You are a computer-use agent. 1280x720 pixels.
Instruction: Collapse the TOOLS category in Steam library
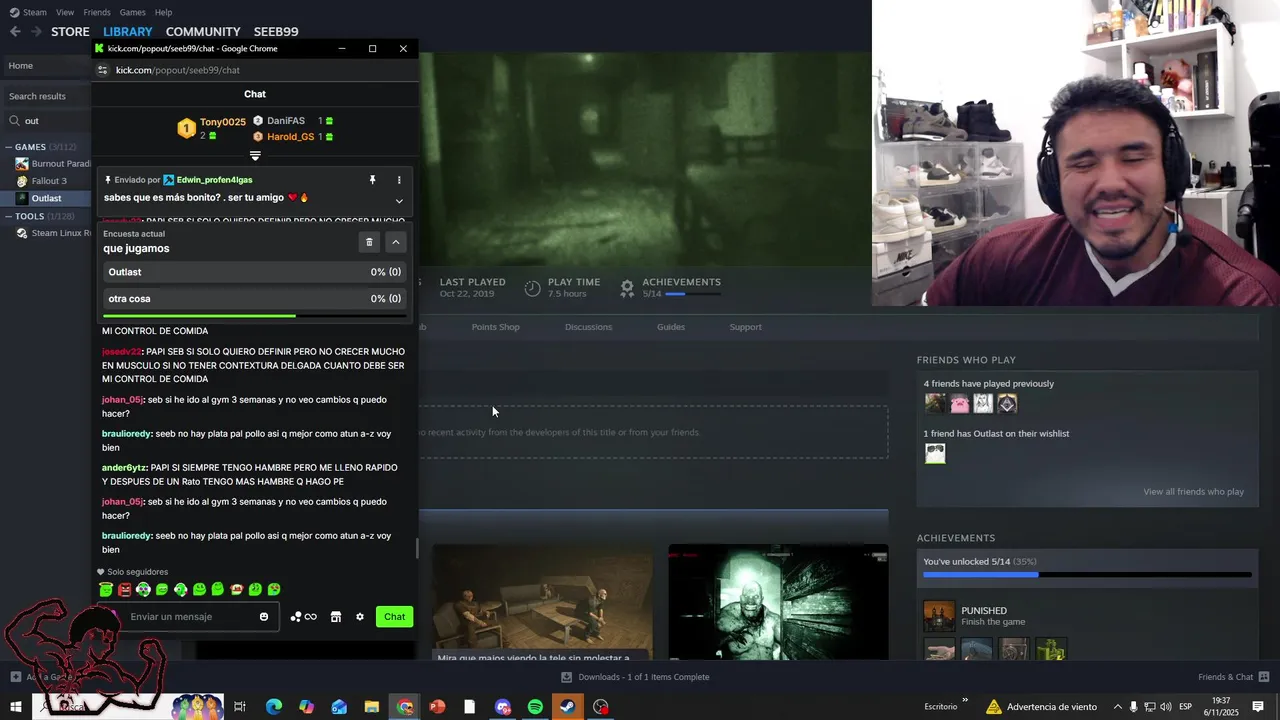8,216
